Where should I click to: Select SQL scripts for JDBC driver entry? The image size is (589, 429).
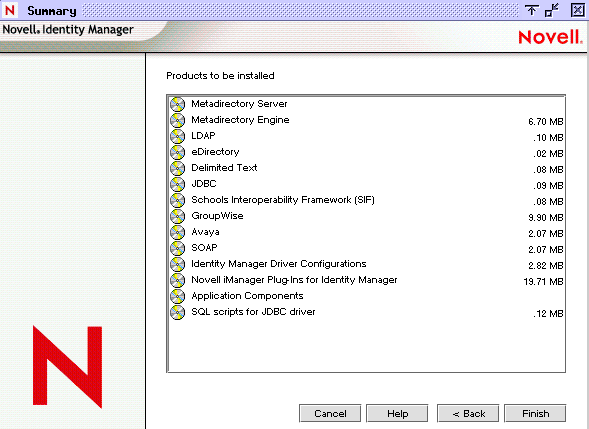253,312
